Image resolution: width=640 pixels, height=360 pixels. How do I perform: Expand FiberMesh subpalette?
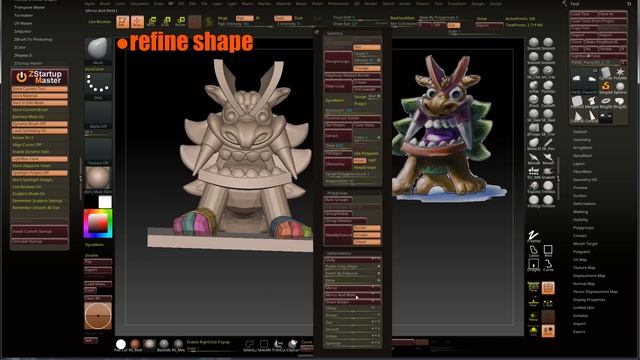point(582,172)
